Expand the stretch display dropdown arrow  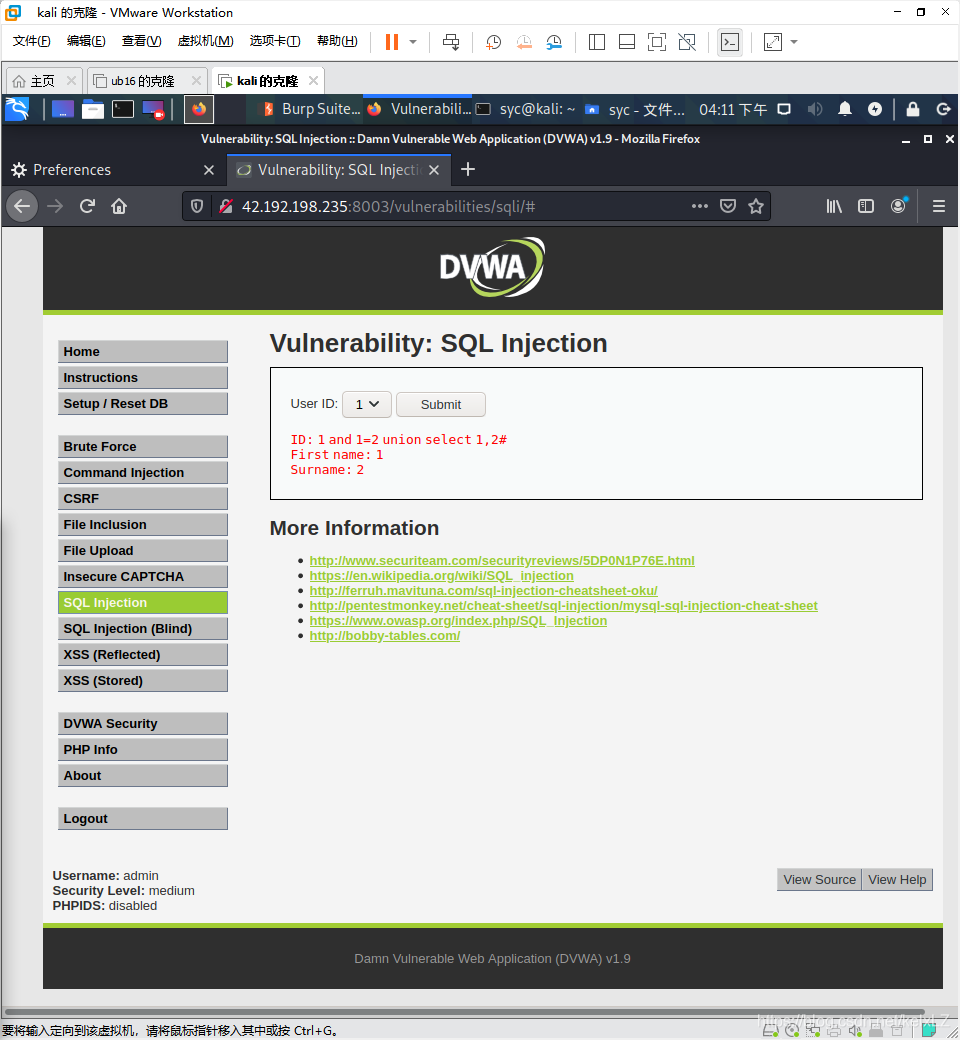click(x=794, y=42)
